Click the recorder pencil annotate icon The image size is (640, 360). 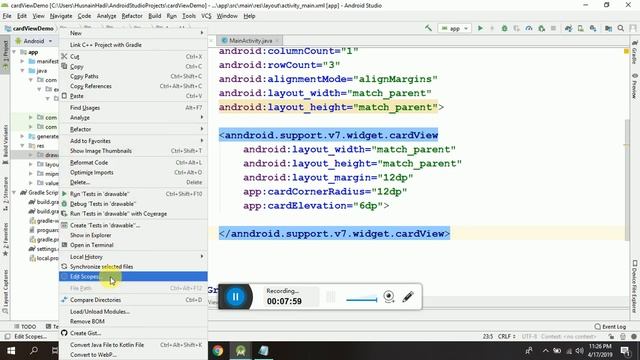pyautogui.click(x=408, y=296)
